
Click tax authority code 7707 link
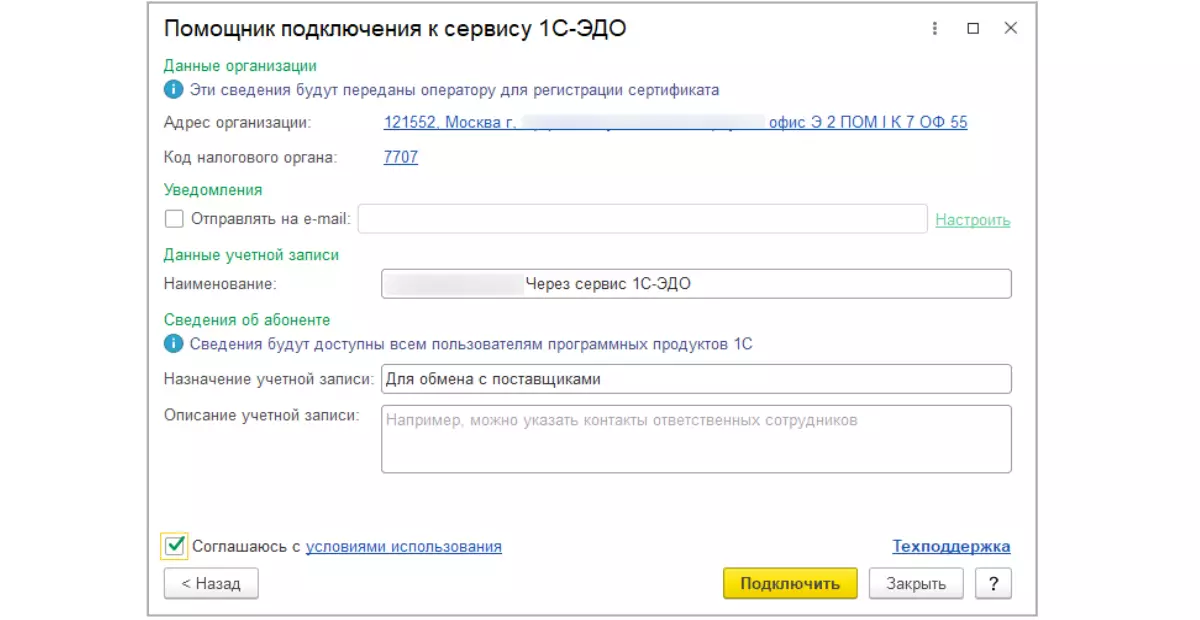[401, 157]
